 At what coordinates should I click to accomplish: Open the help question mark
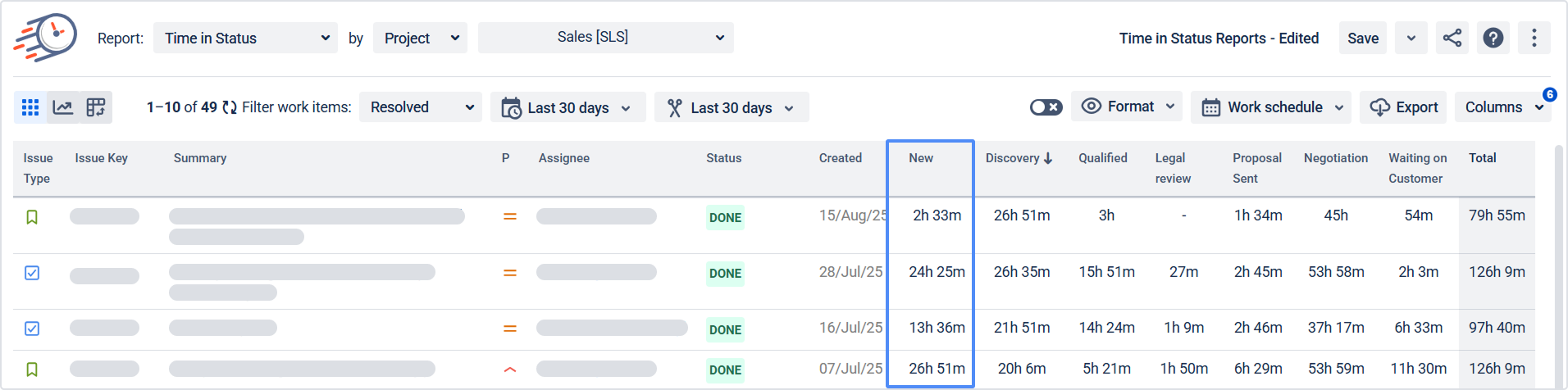(x=1493, y=38)
